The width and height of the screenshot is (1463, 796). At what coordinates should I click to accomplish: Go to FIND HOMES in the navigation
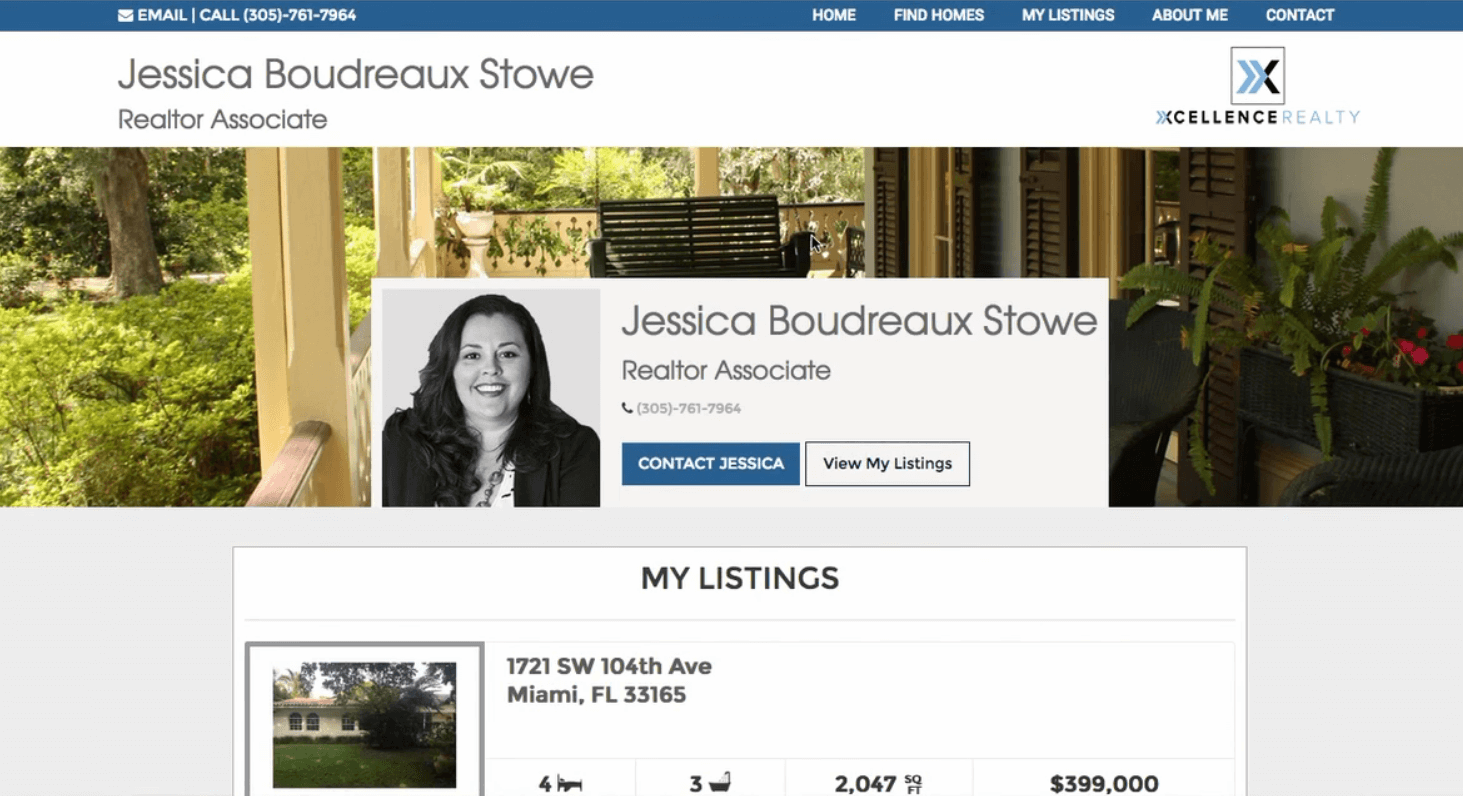[939, 15]
